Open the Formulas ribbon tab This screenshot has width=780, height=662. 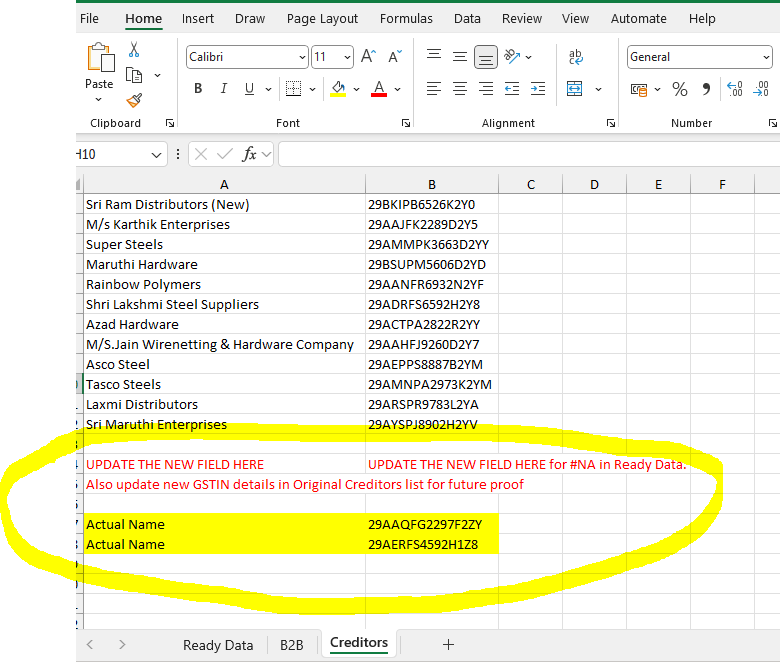click(406, 19)
